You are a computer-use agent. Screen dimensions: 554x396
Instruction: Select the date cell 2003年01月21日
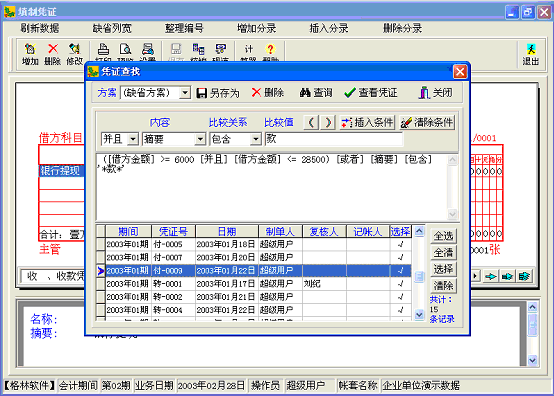tap(226, 297)
